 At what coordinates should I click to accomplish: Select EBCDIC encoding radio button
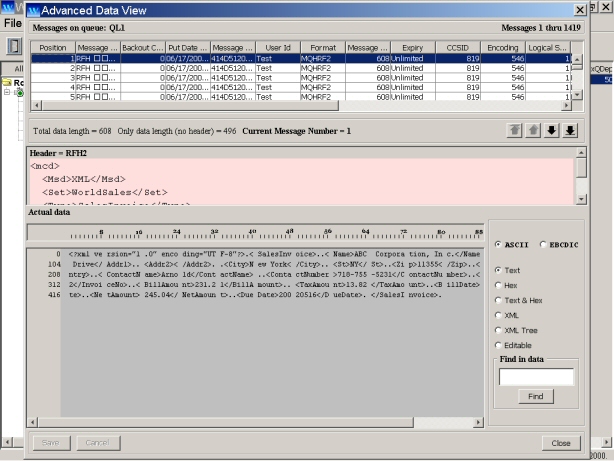pos(543,244)
